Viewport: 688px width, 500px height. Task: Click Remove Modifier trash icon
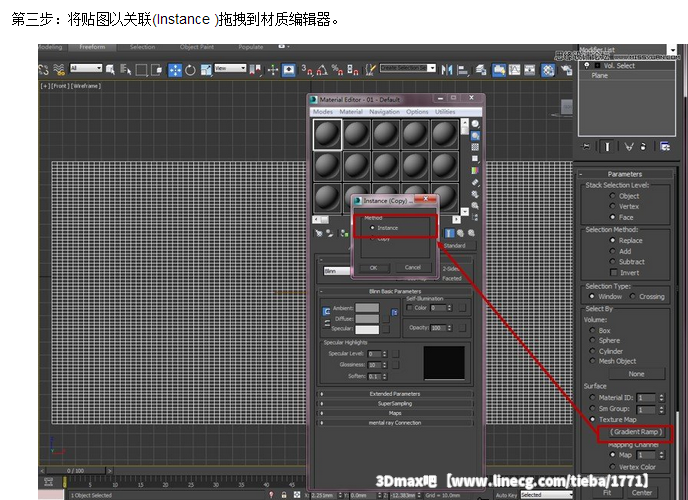(643, 146)
